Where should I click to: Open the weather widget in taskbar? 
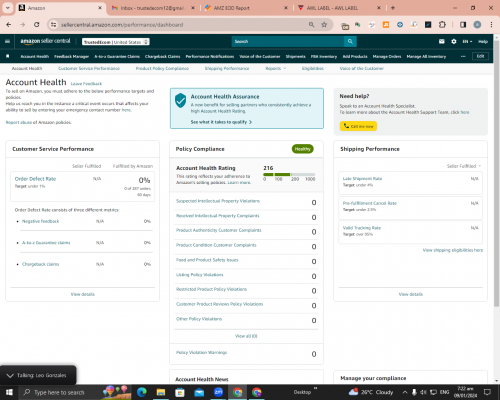pyautogui.click(x=371, y=392)
